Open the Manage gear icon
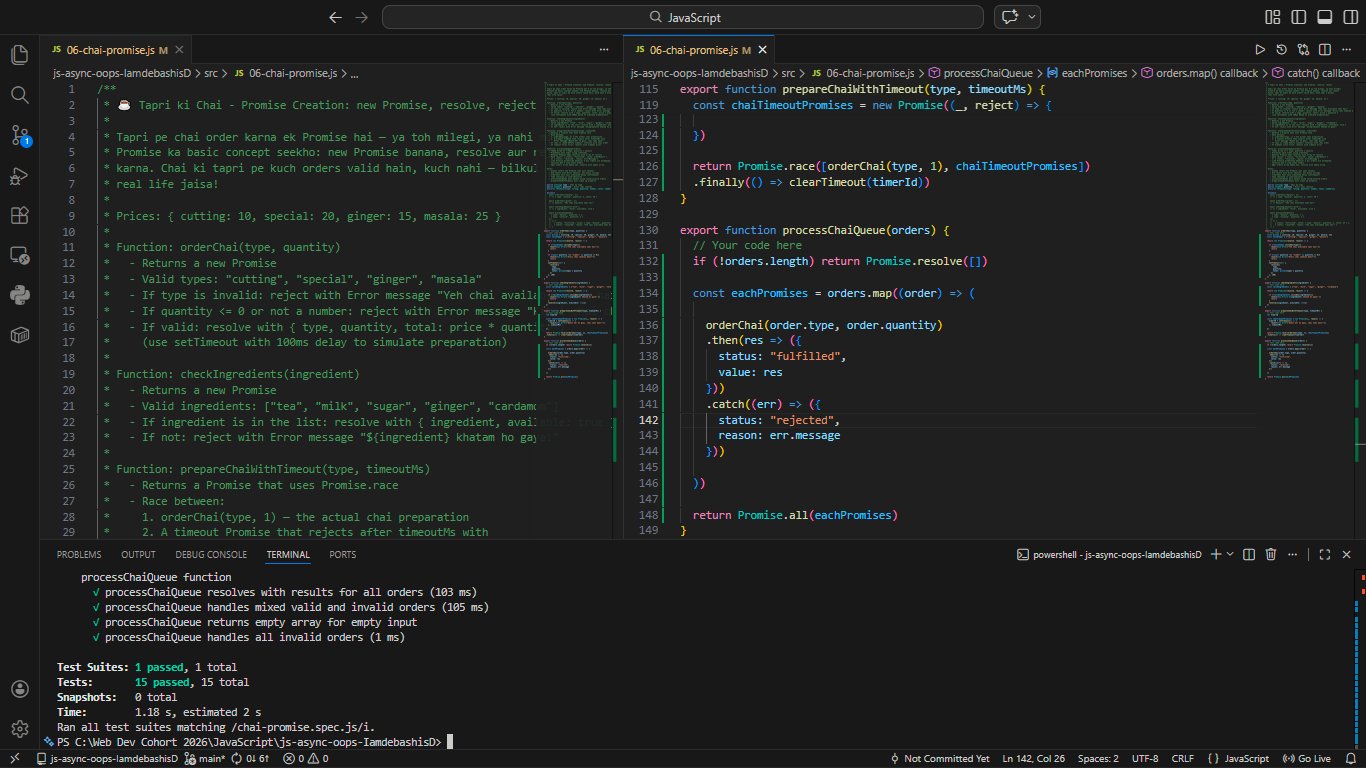1366x768 pixels. pos(19,728)
